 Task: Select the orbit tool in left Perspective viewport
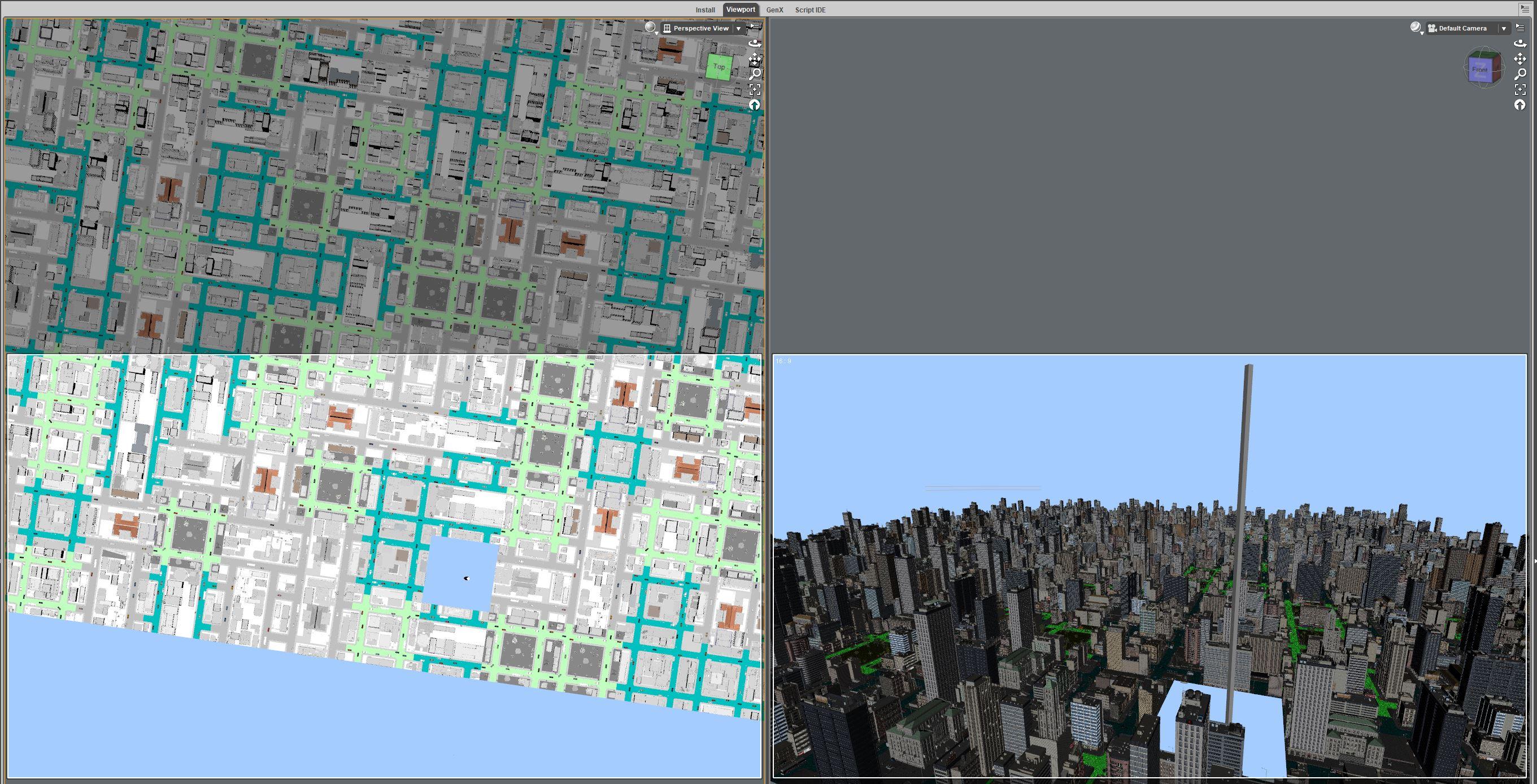tap(755, 43)
